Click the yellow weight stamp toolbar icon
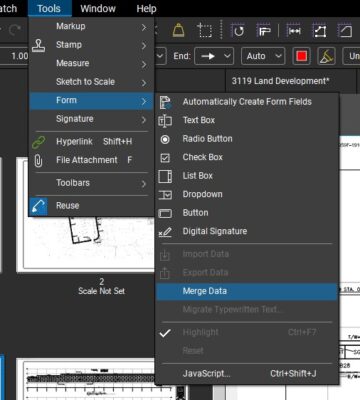Viewport: 360px width, 400px height. 178,31
